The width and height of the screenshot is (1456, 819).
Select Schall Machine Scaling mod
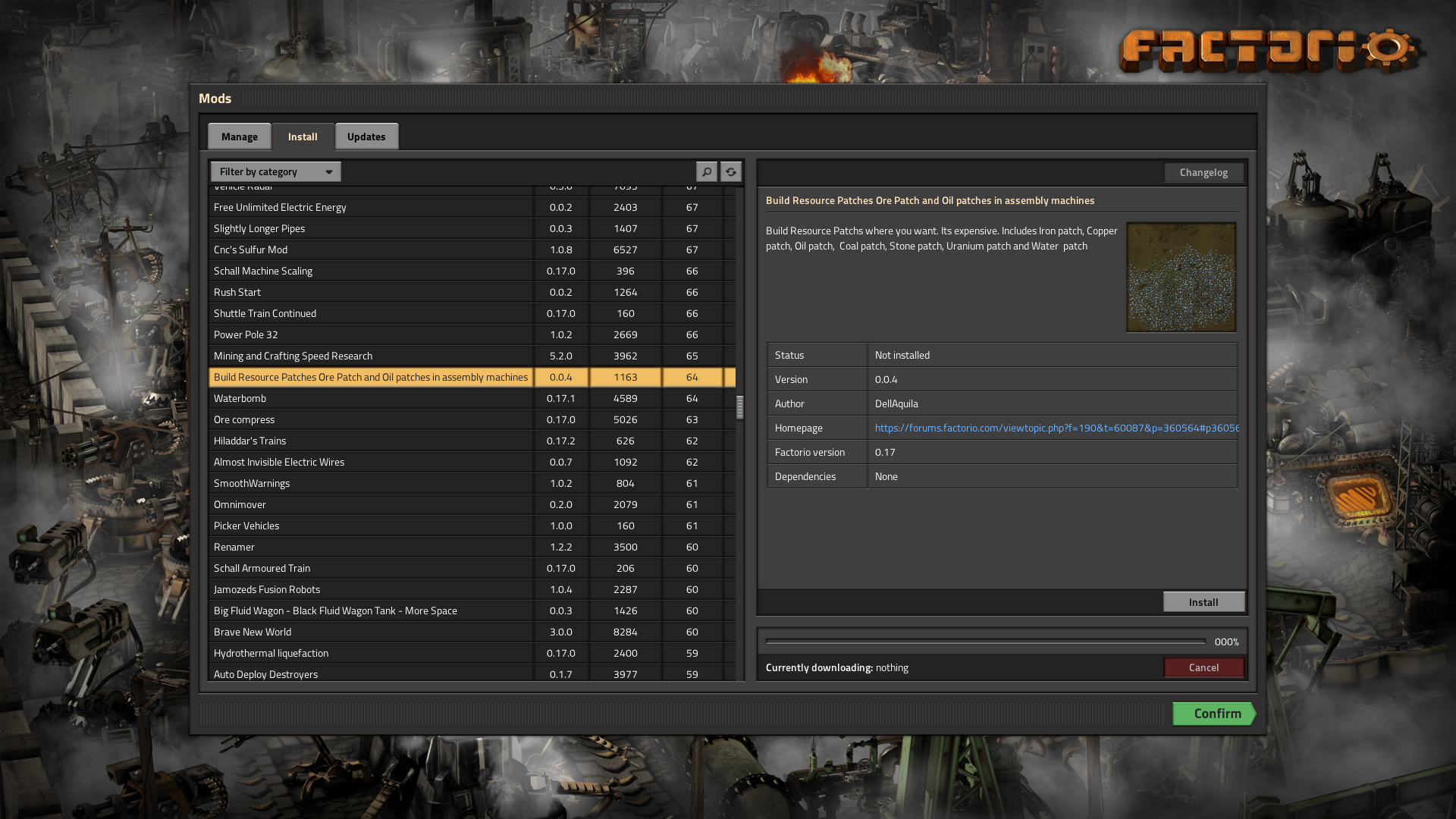point(472,271)
